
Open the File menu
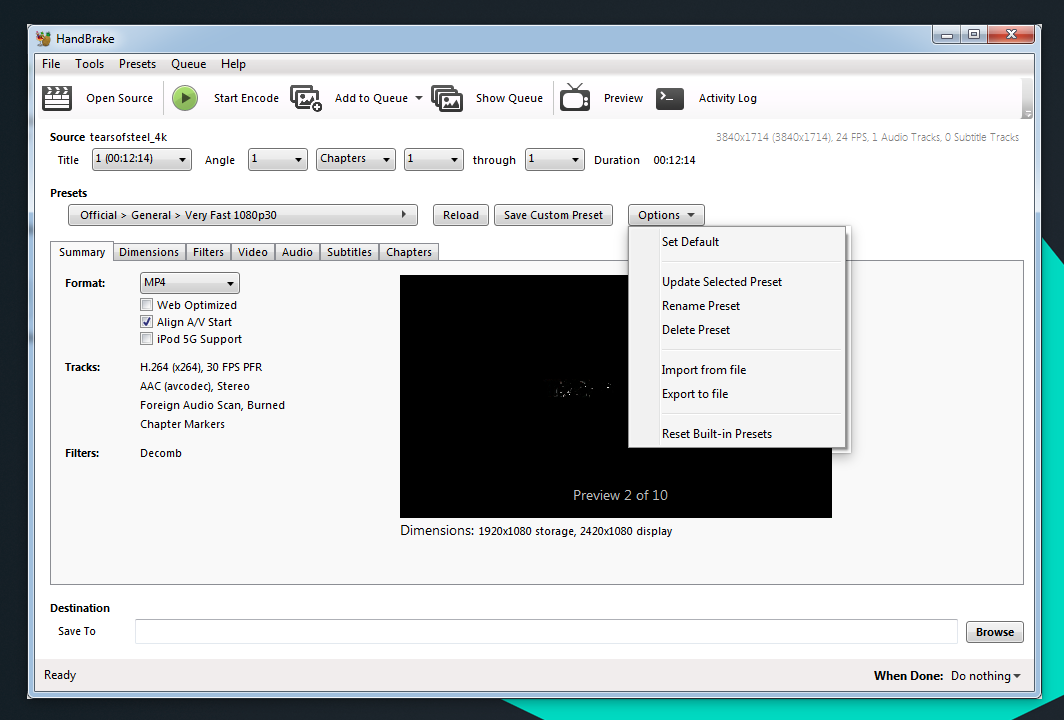[x=51, y=64]
